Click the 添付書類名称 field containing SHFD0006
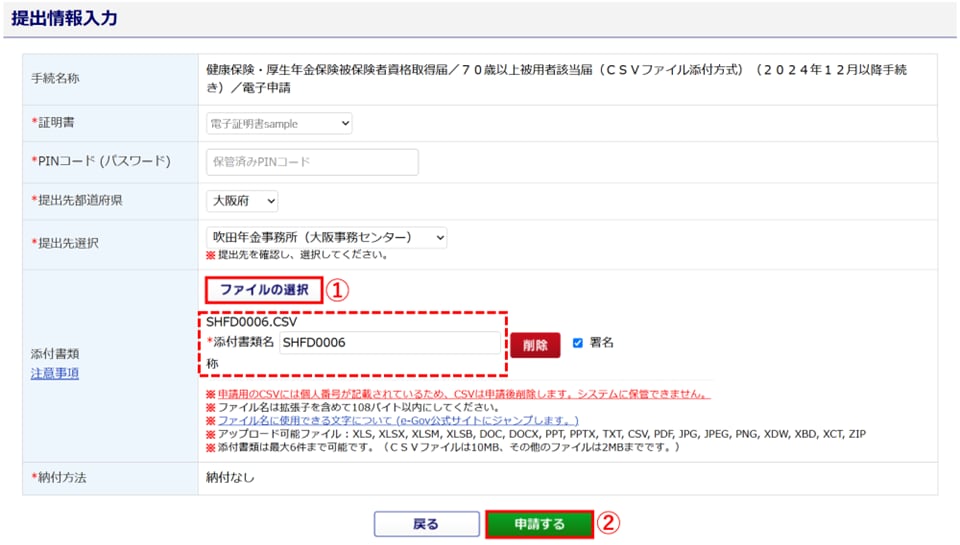The width and height of the screenshot is (960, 545). point(389,343)
